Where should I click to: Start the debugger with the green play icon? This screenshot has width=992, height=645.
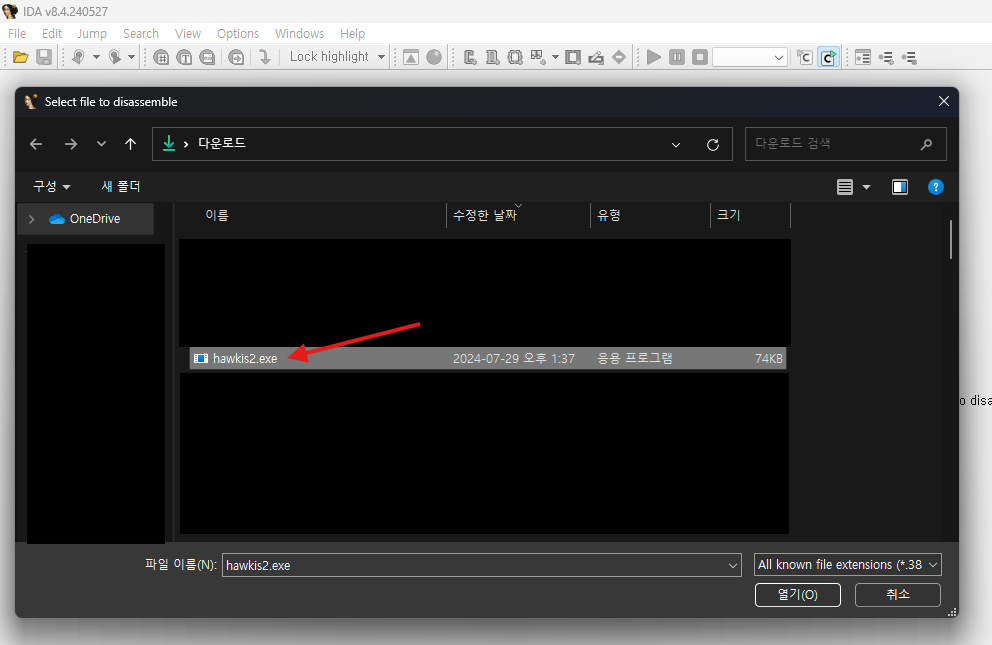[653, 57]
